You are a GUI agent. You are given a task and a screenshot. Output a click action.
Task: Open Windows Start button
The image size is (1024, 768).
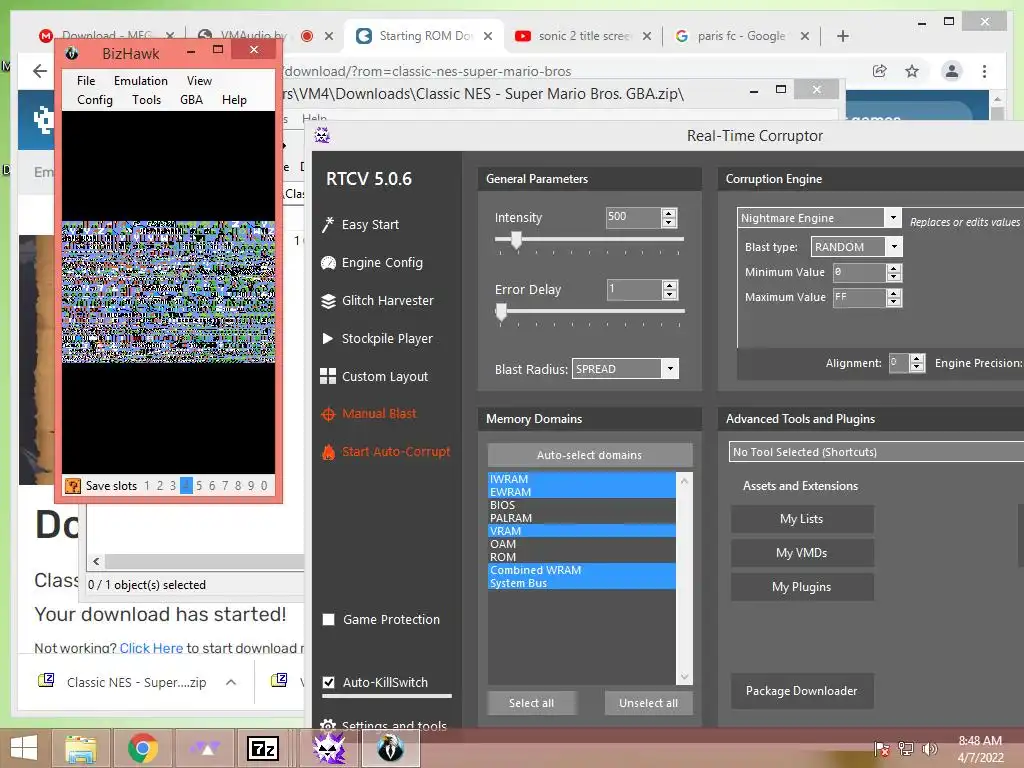click(24, 748)
